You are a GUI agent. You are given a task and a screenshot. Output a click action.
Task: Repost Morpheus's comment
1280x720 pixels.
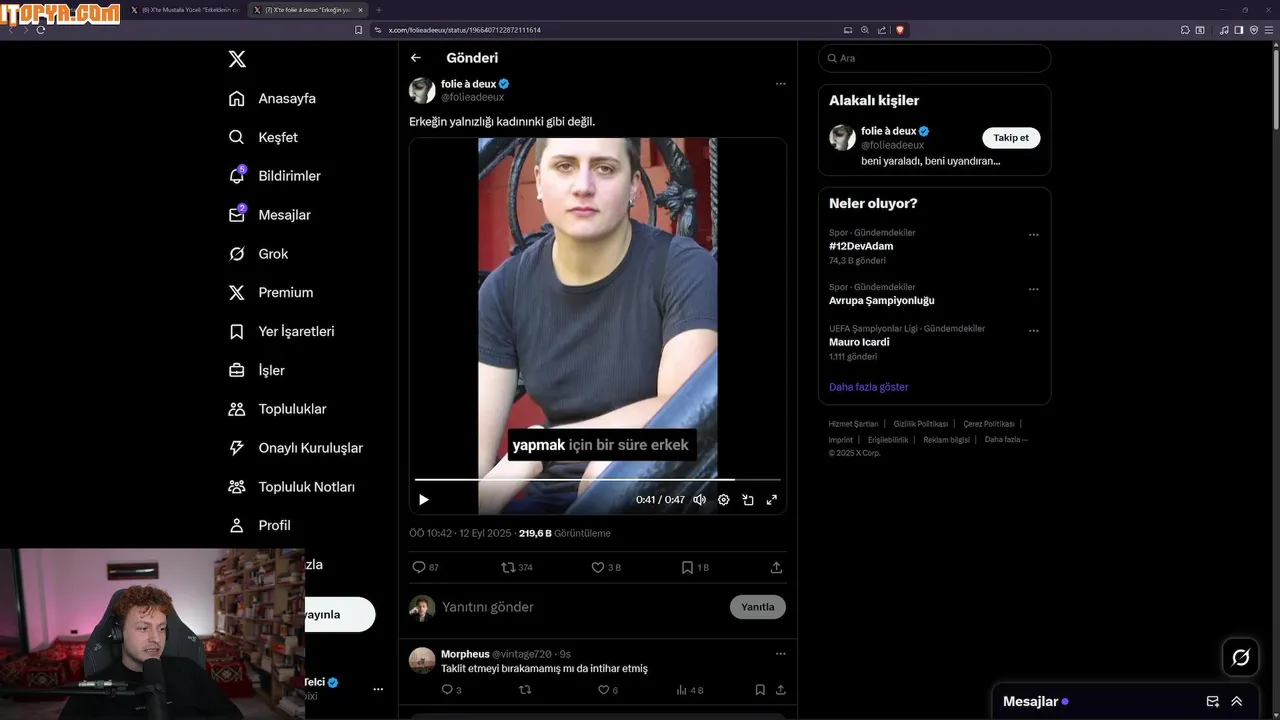[x=525, y=690]
